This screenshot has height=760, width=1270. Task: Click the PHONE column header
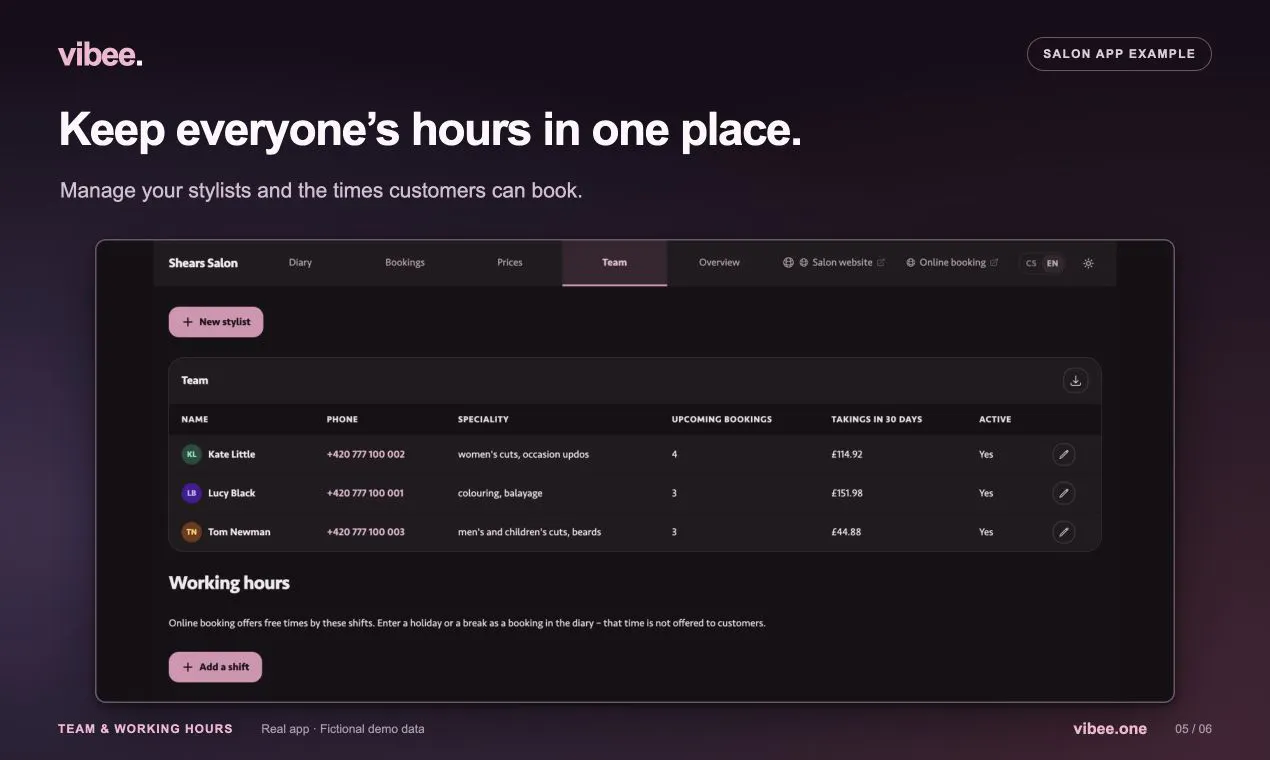[x=342, y=419]
